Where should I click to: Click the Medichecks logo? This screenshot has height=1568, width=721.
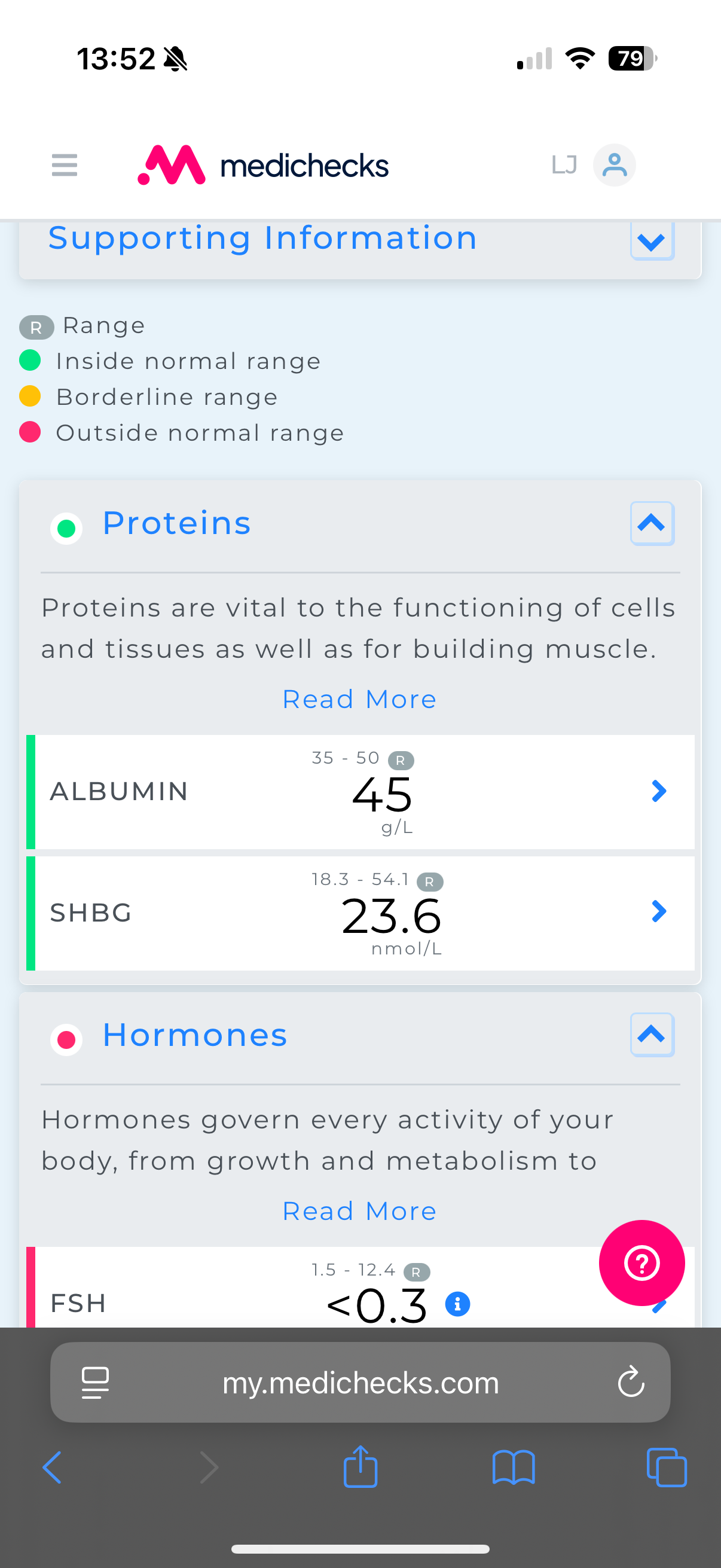[263, 165]
